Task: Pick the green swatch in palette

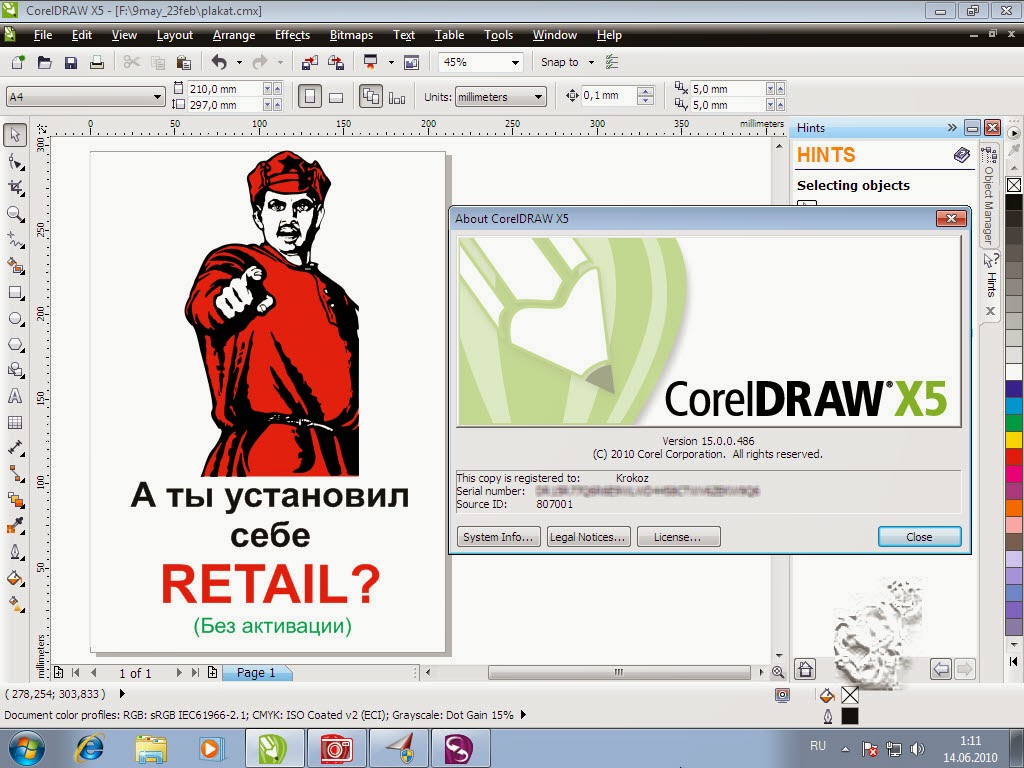Action: pos(1014,423)
